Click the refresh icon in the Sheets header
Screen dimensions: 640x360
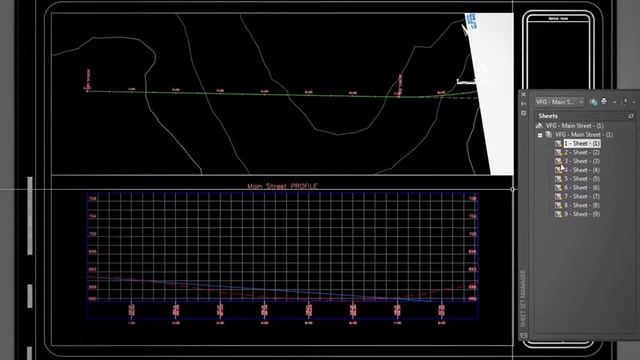[x=631, y=116]
